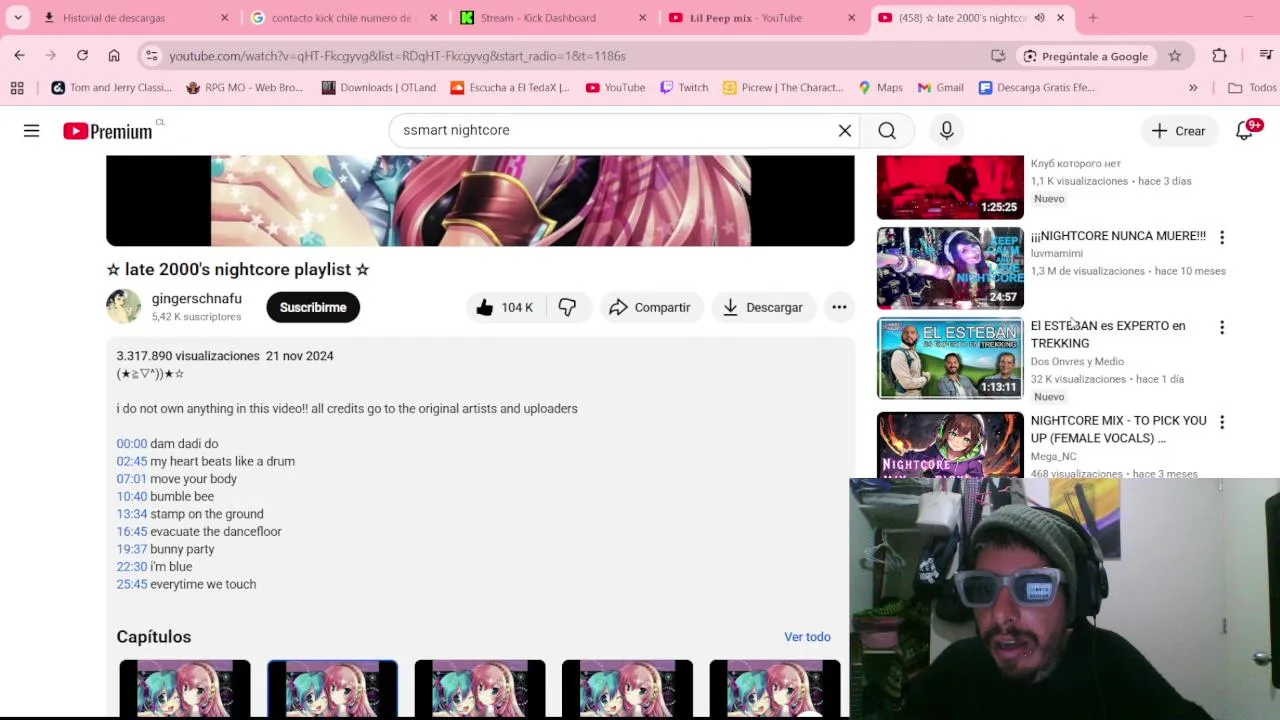Click Pregúntale a Google lens button
Image resolution: width=1280 pixels, height=720 pixels.
coord(1086,56)
